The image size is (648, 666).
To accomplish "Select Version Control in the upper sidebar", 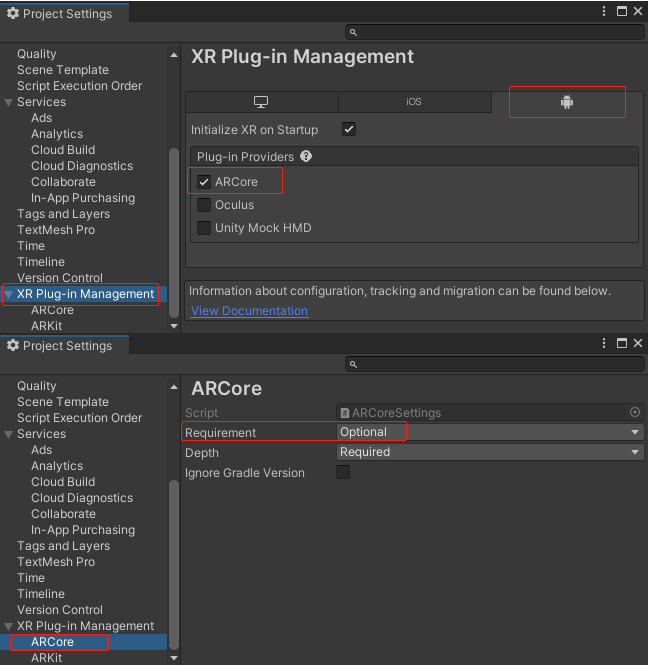I will pos(60,278).
